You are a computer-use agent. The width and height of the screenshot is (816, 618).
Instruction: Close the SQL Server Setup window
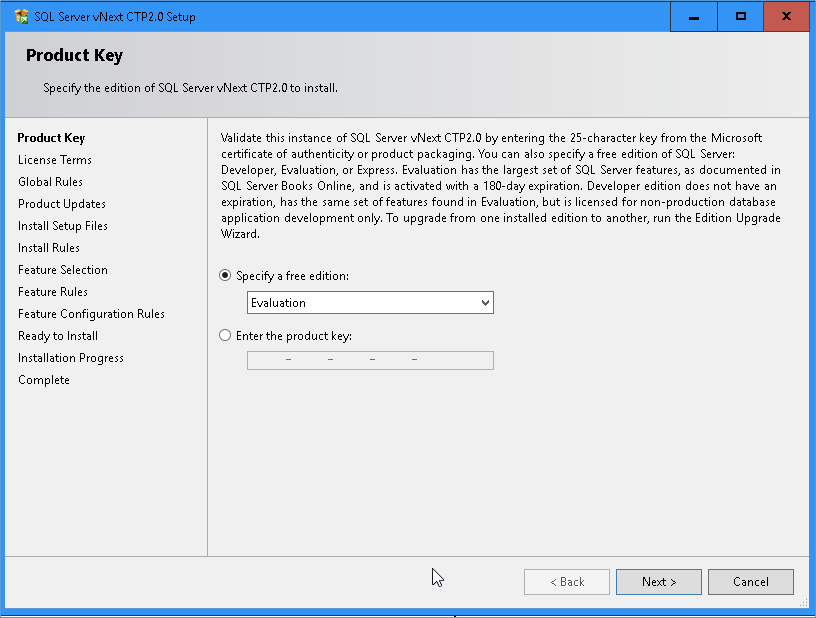tap(786, 17)
